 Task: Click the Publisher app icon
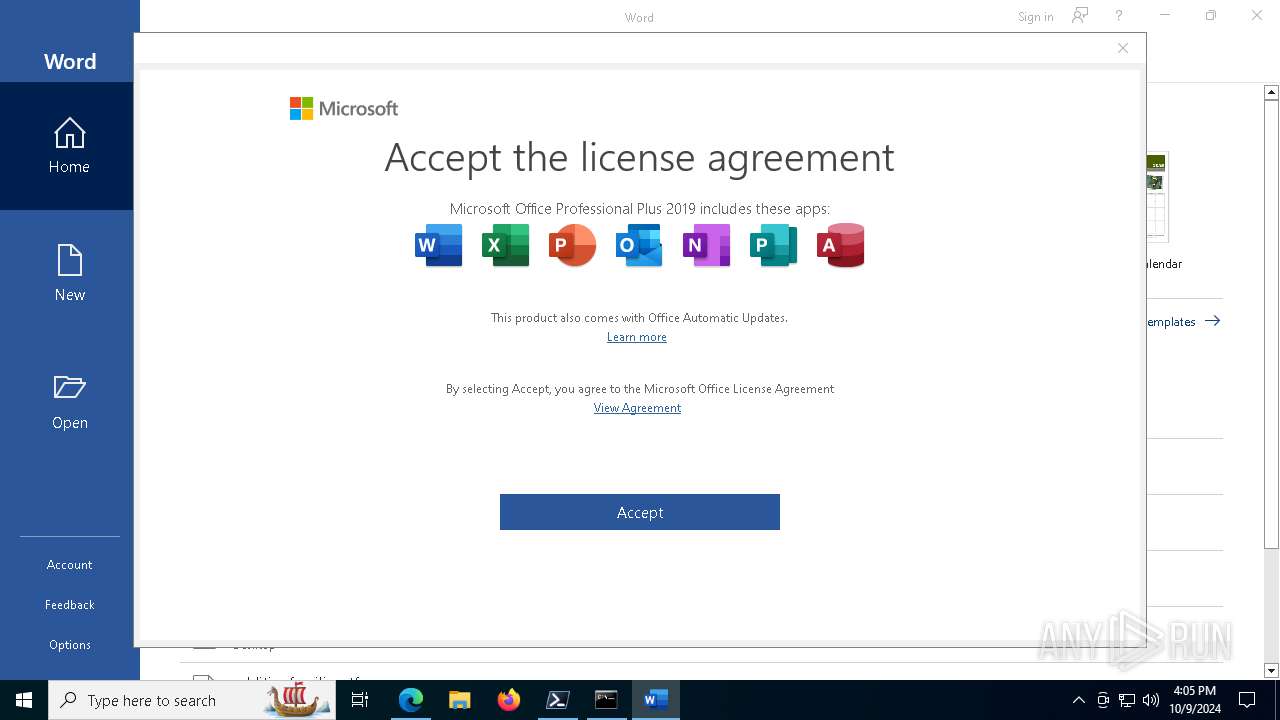click(773, 245)
